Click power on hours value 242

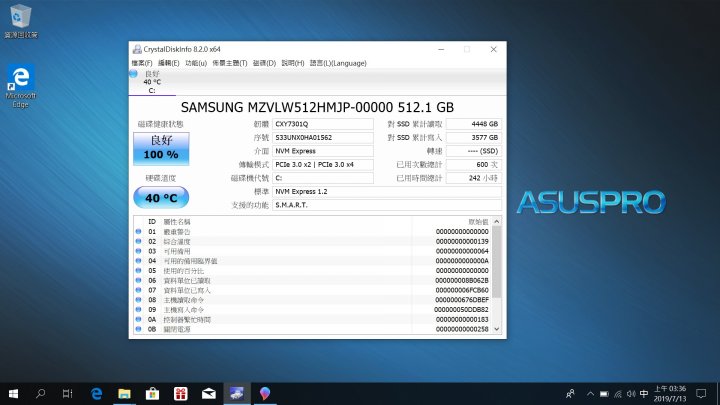[x=474, y=178]
